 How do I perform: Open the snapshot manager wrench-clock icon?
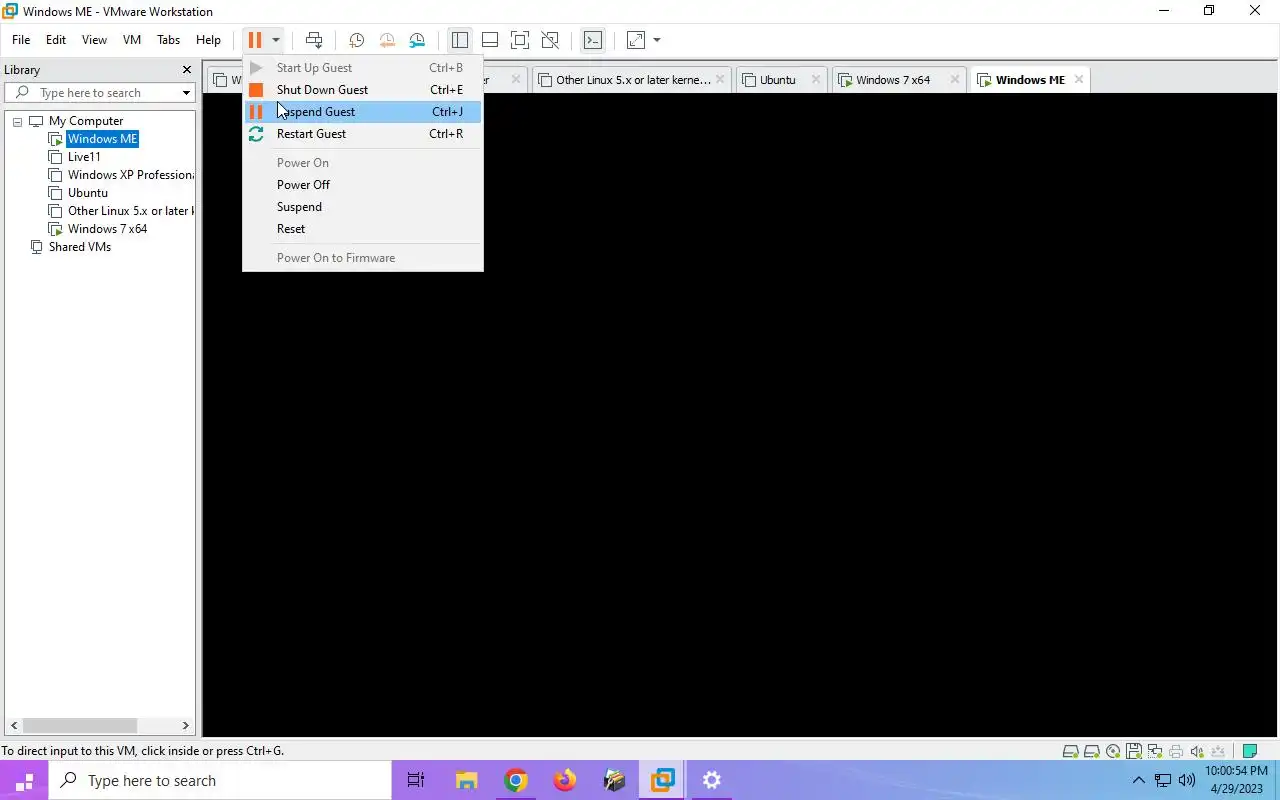click(417, 40)
